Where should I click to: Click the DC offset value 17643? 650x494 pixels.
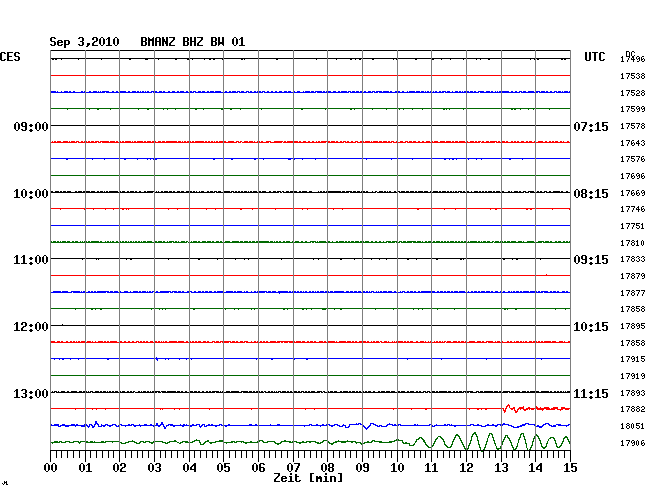[633, 143]
